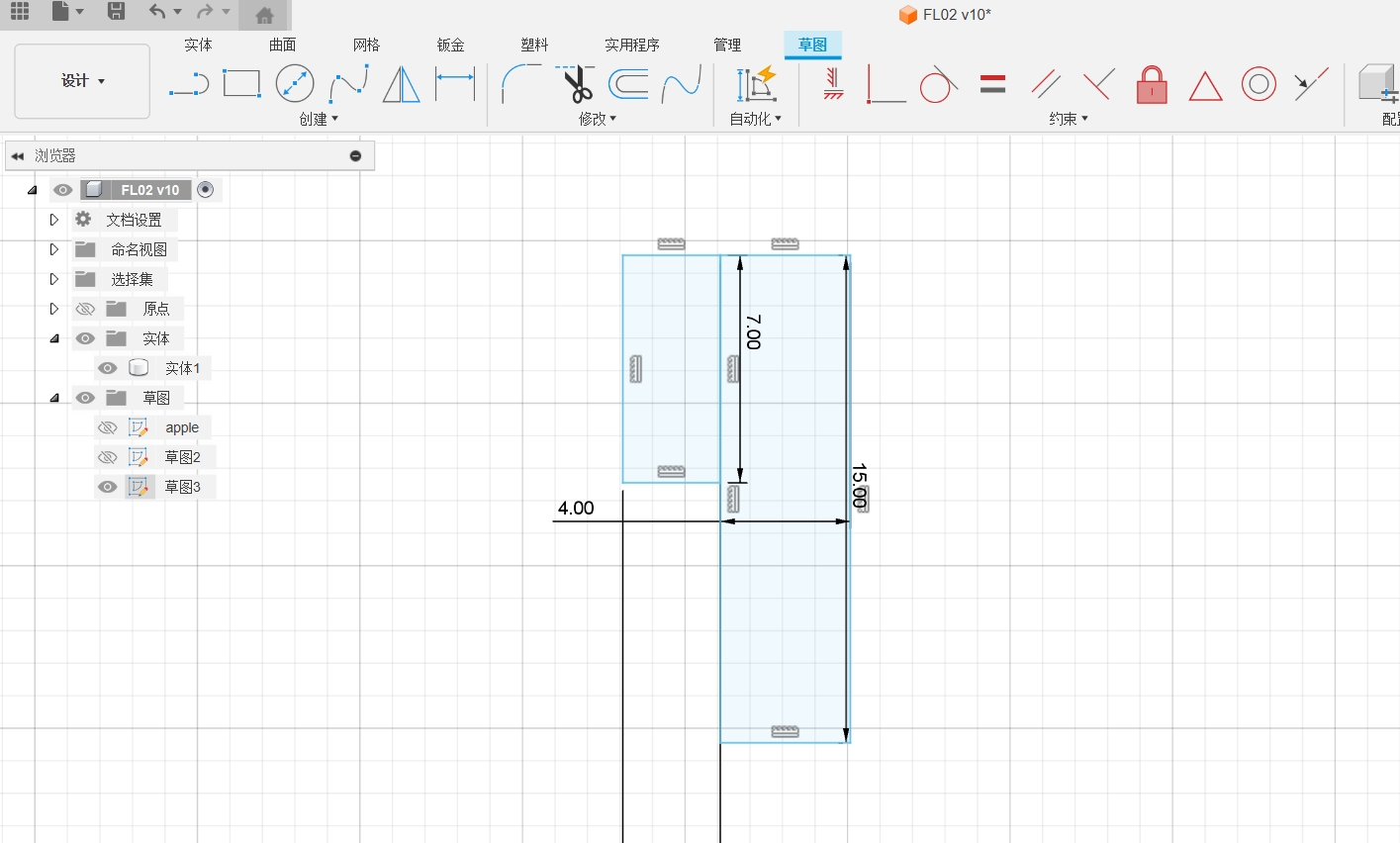Save the document with the disk icon
1400x843 pixels.
point(116,12)
